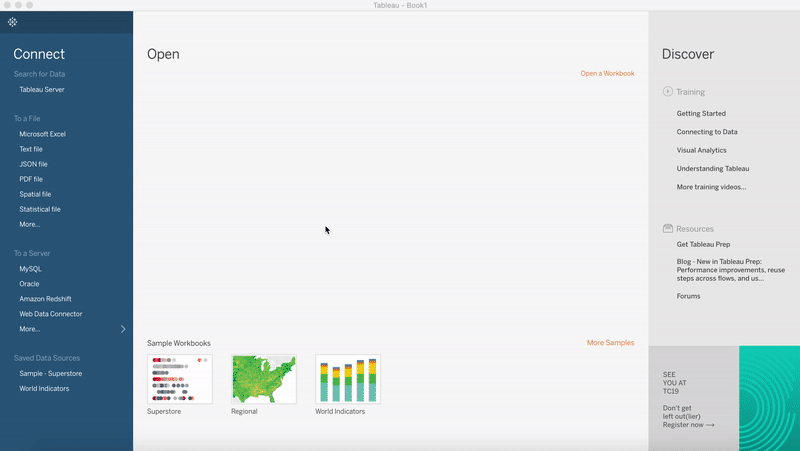Open the Connecting to Data training
Image resolution: width=800 pixels, height=451 pixels.
click(707, 132)
